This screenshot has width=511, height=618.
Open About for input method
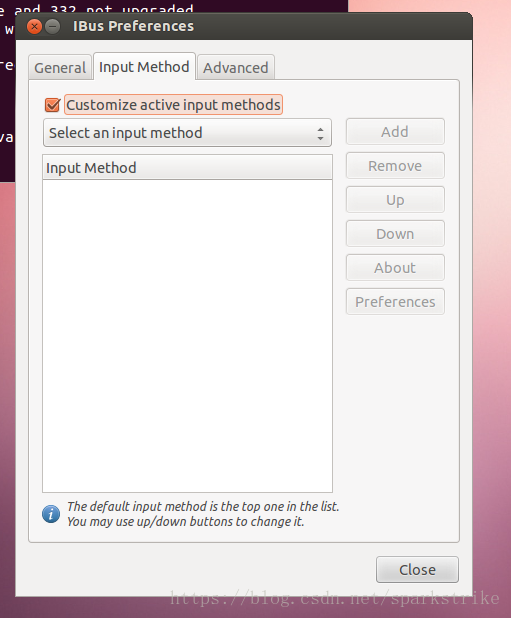[x=395, y=268]
